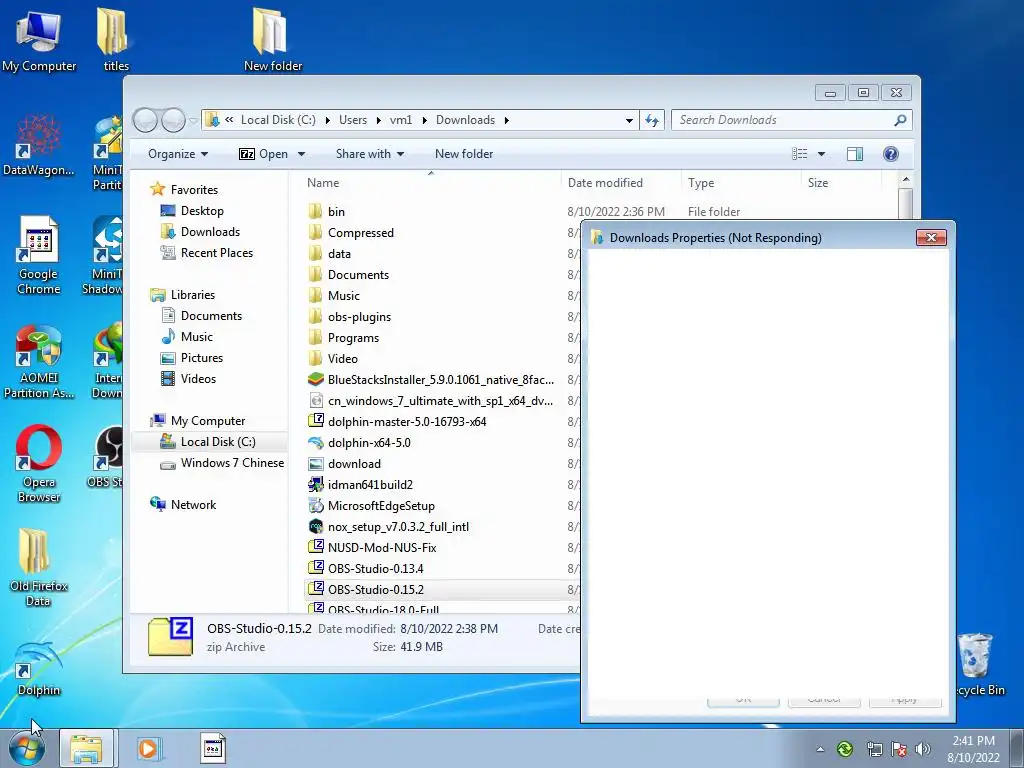Toggle the preview pane icon
This screenshot has height=768, width=1024.
point(855,154)
